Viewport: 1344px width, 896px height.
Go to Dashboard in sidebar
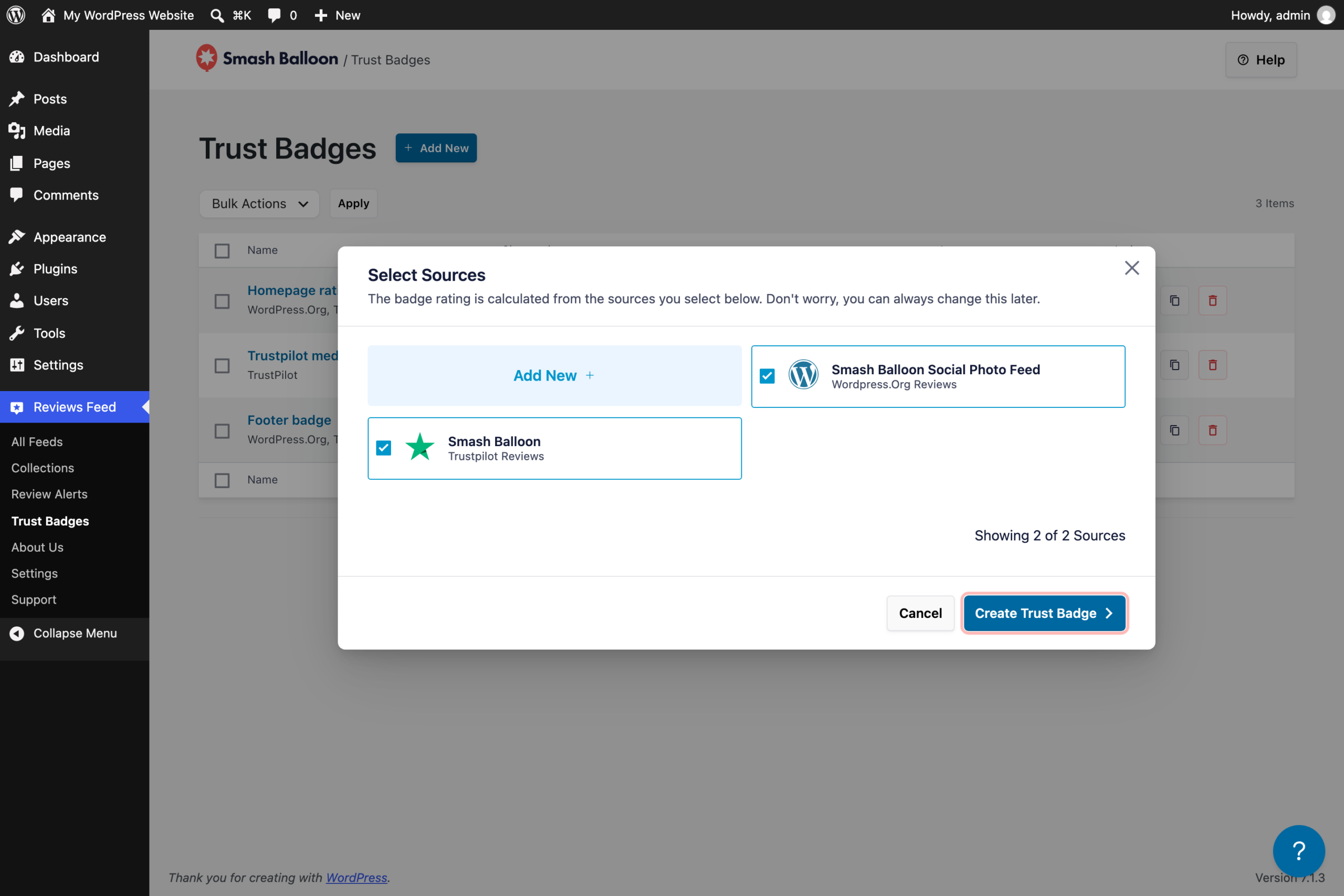74,57
